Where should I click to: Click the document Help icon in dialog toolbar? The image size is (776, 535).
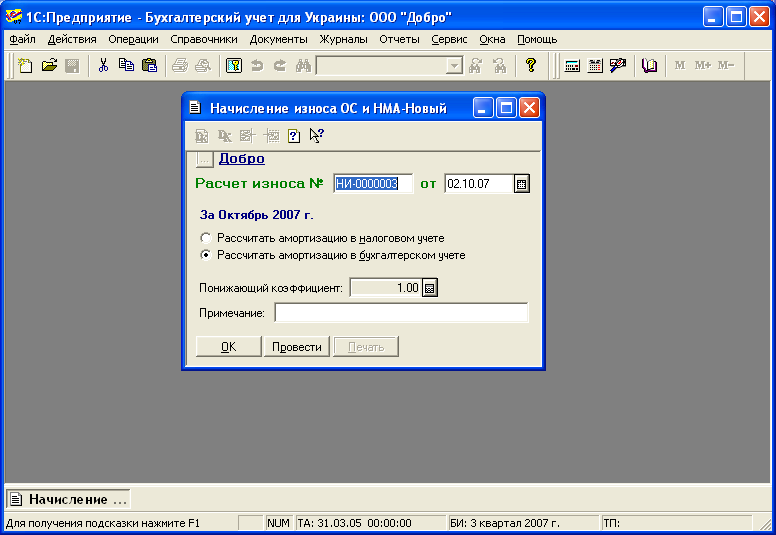coord(294,136)
